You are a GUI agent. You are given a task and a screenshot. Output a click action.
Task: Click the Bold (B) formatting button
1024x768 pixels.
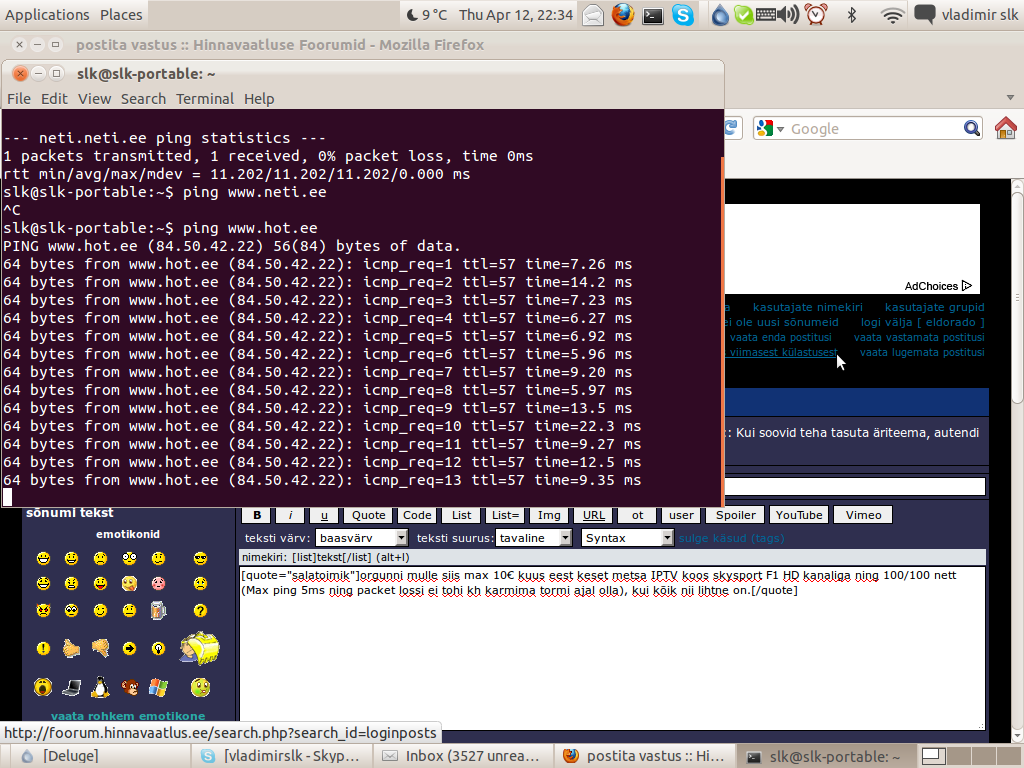257,515
